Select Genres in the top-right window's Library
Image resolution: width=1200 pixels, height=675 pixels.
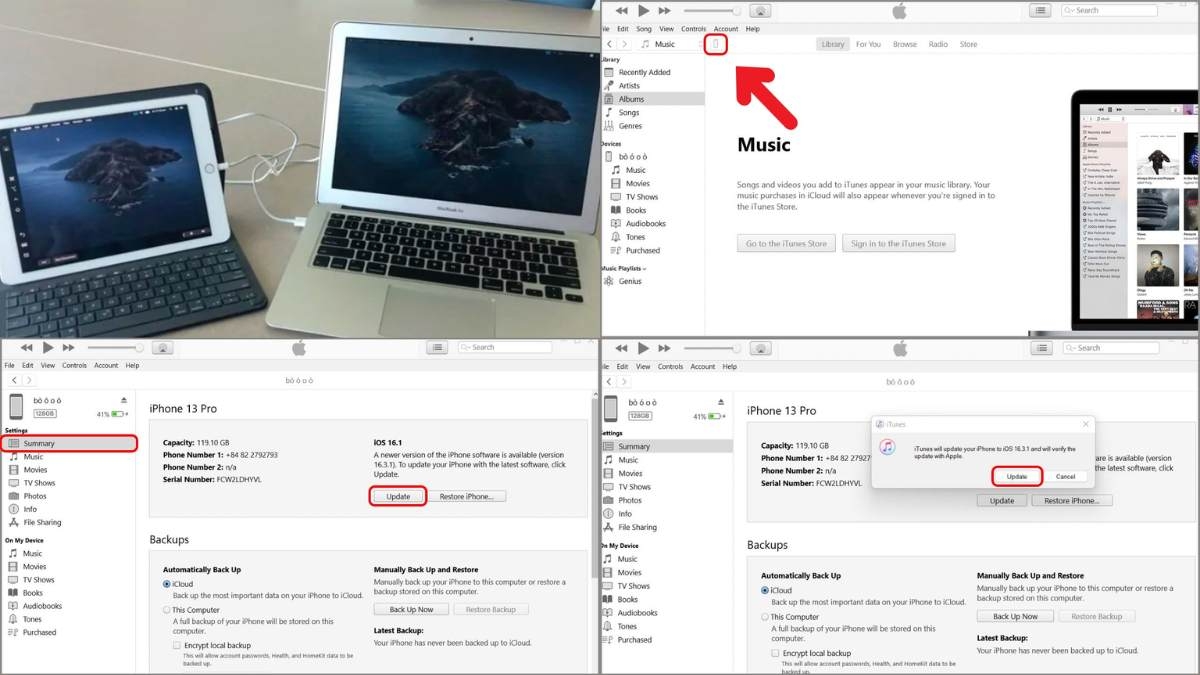click(x=630, y=126)
